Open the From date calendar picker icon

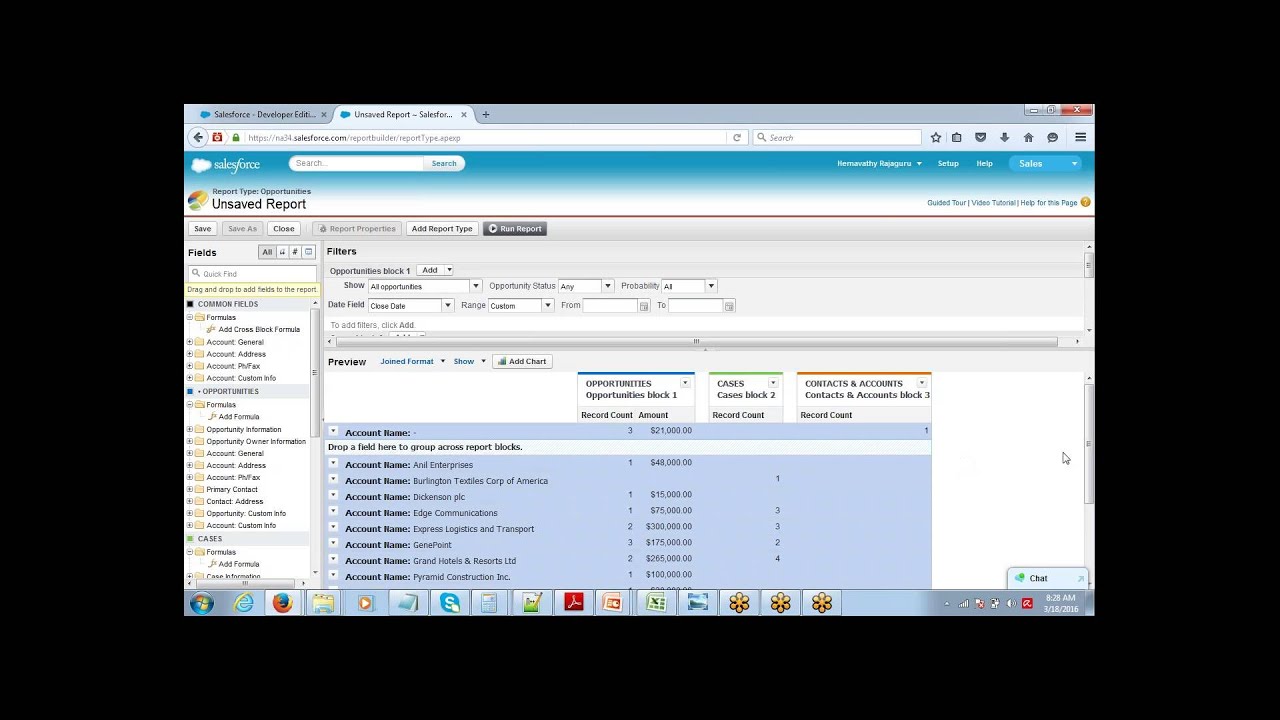pyautogui.click(x=644, y=306)
